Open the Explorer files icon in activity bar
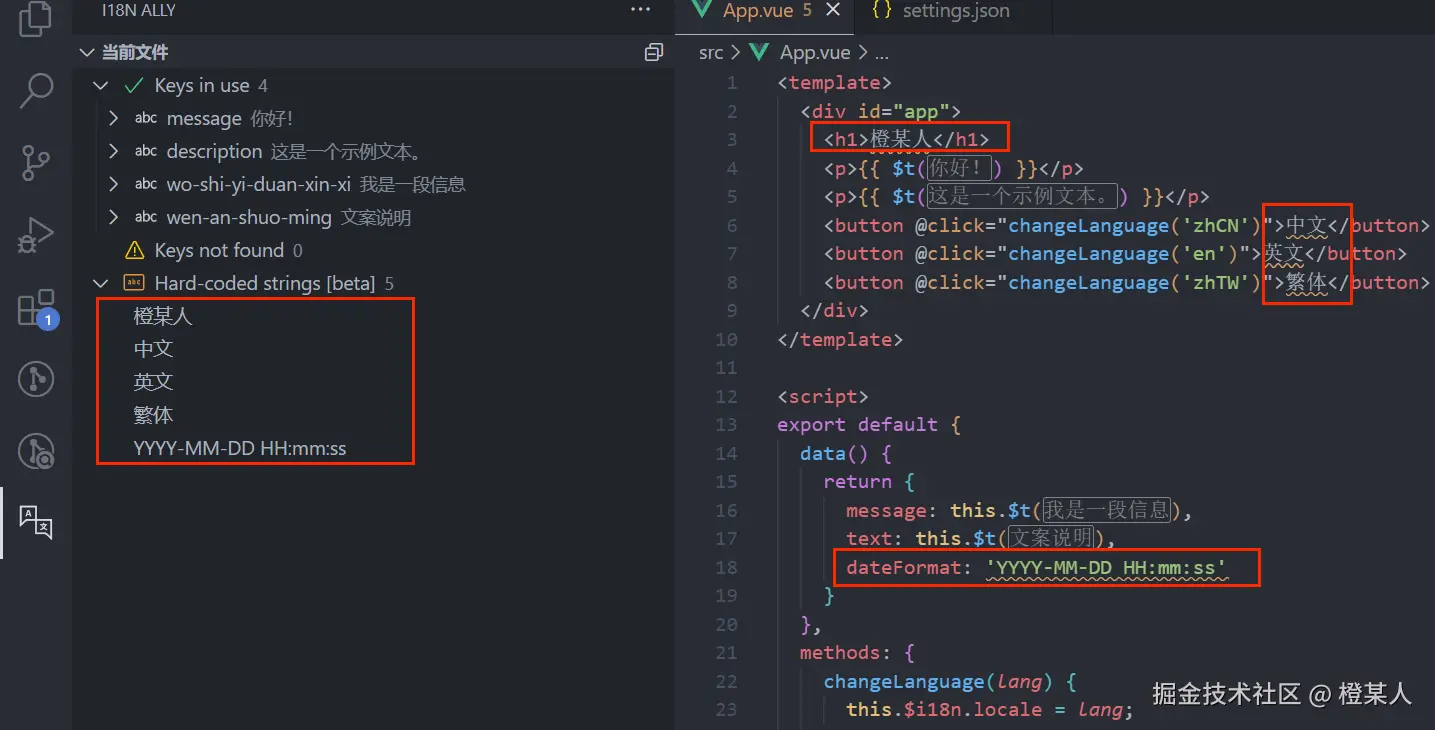This screenshot has height=730, width=1435. 36,18
